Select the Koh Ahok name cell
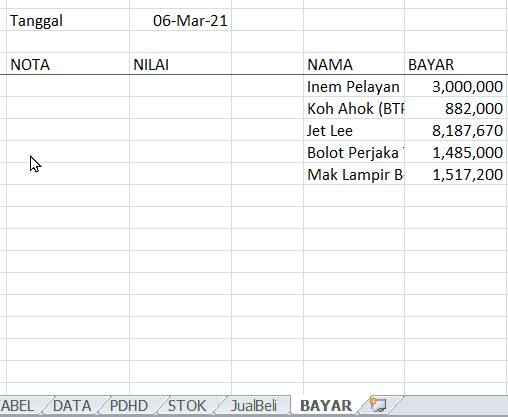The height and width of the screenshot is (417, 508). click(354, 108)
